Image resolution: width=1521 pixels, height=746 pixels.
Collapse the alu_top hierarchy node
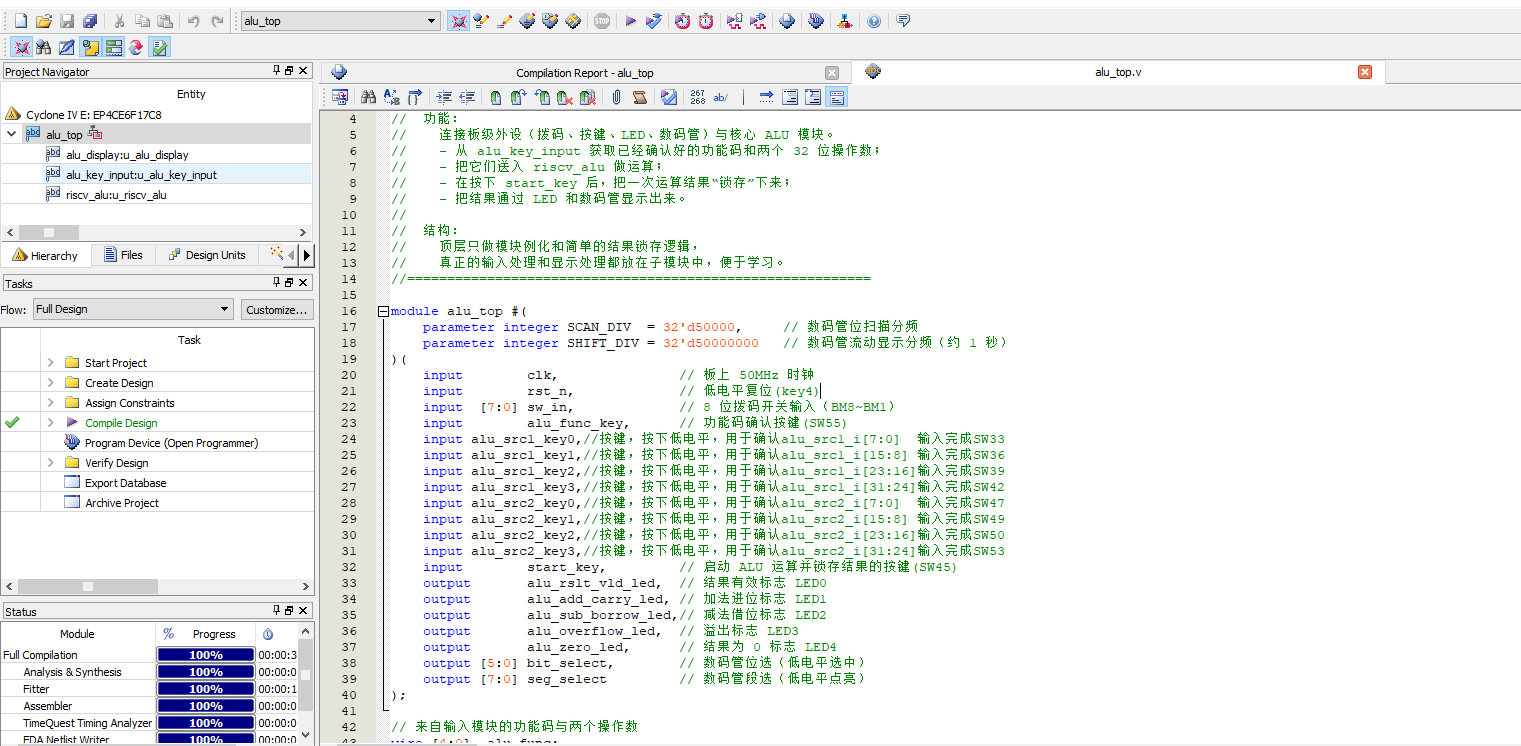12,134
